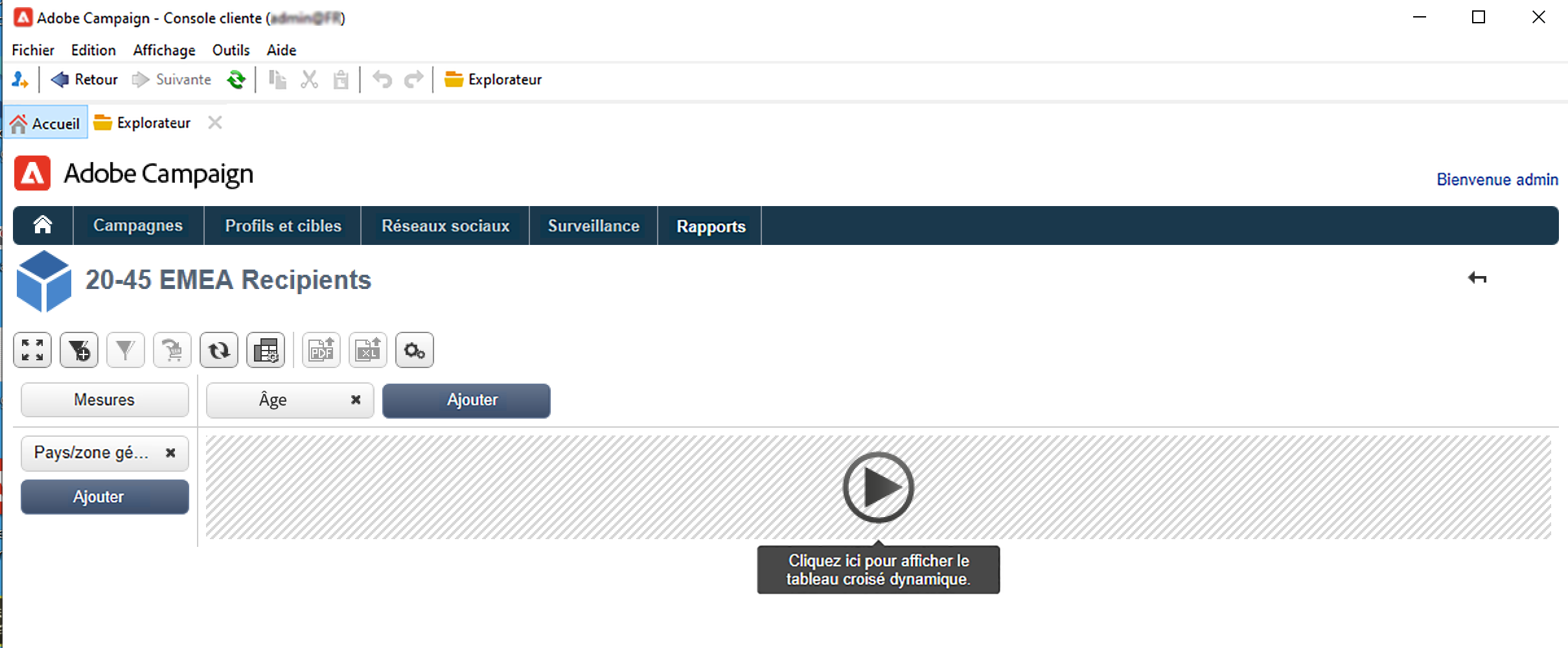Click the copy icon in the toolbar
Viewport: 1568px width, 648px height.
278,80
